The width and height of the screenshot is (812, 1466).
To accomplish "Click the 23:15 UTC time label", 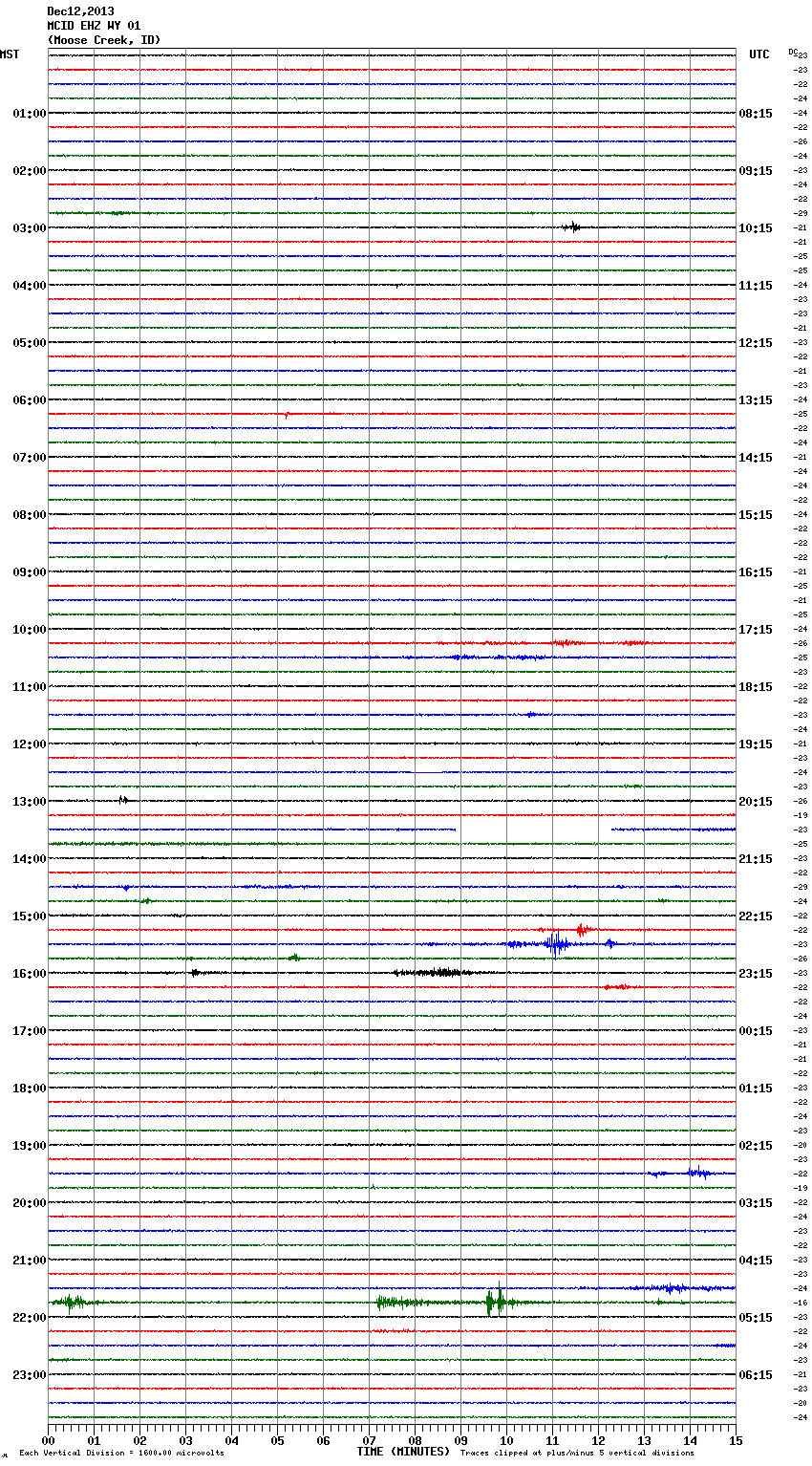I will (756, 974).
